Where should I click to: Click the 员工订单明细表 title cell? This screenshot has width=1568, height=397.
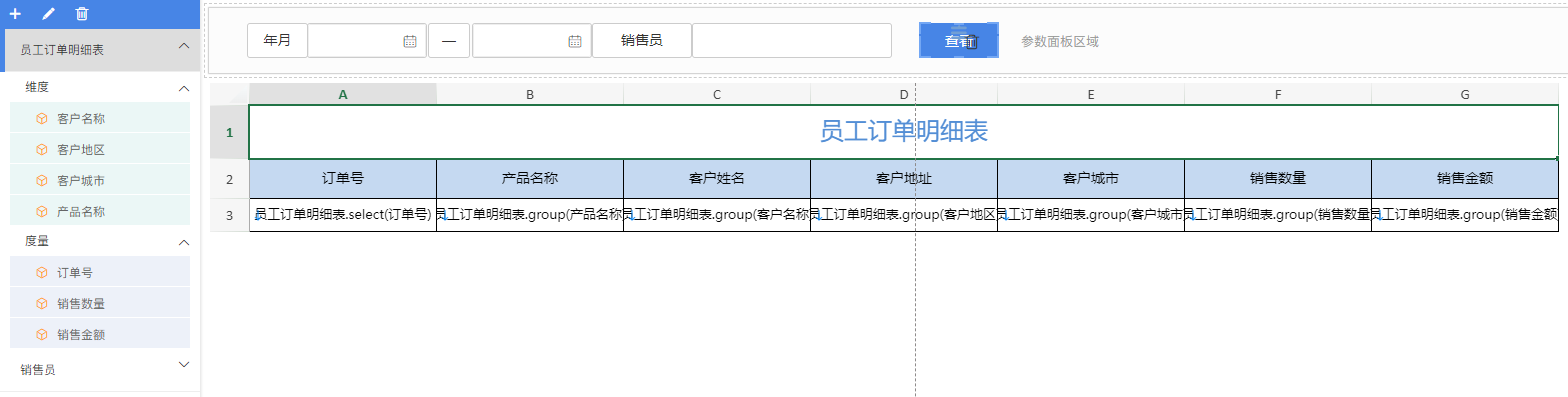pyautogui.click(x=904, y=132)
